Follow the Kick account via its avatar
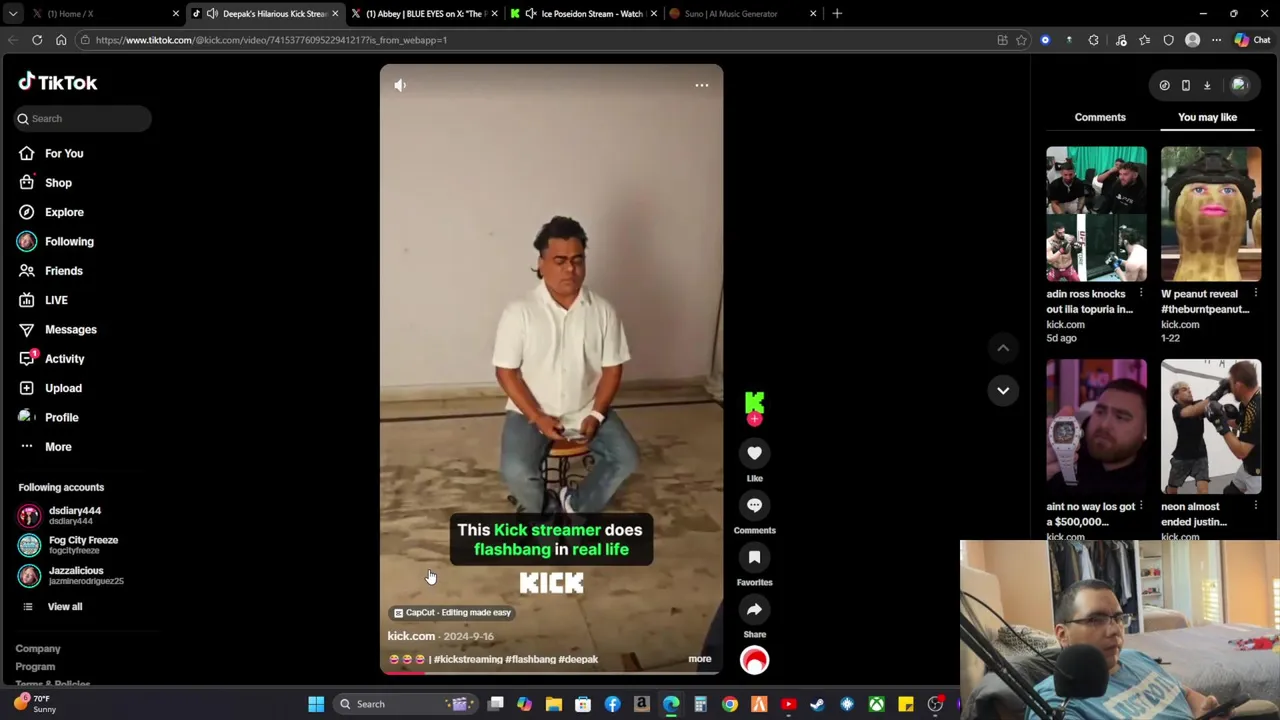Screen dimensions: 1280x720 [754, 405]
